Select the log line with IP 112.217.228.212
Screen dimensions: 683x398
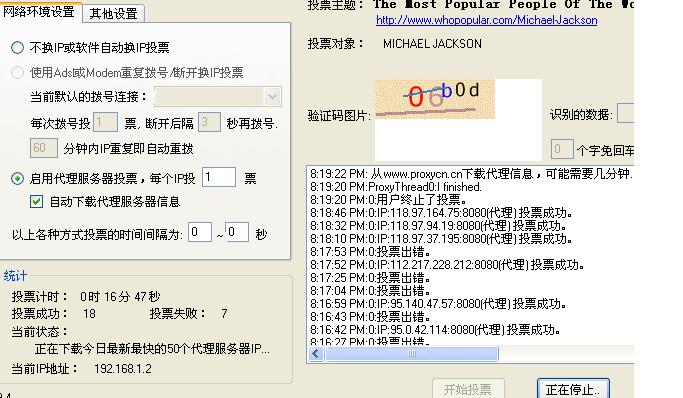click(x=447, y=265)
